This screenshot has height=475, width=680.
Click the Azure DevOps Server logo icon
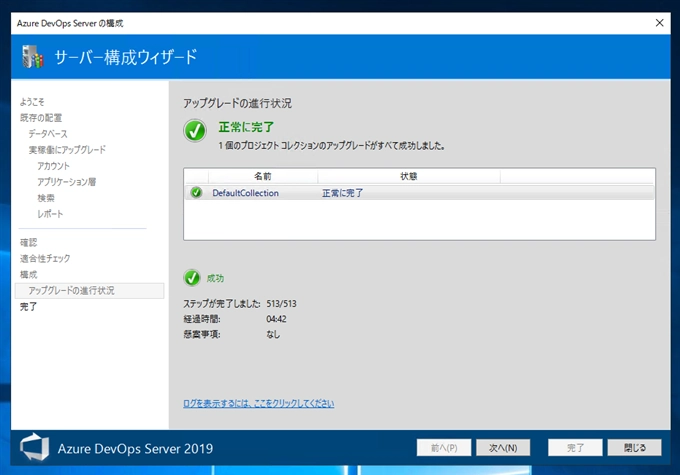[x=35, y=447]
